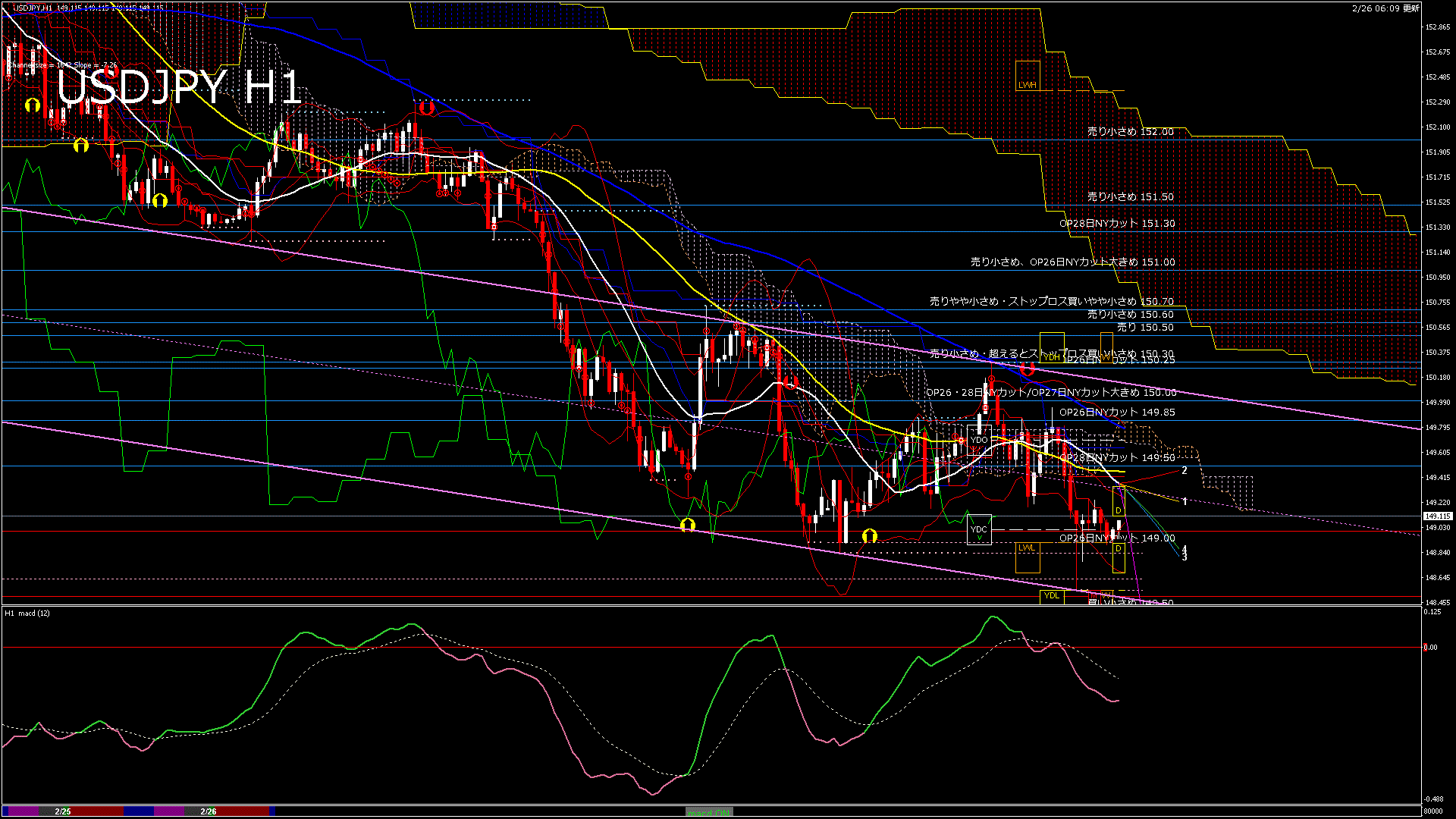Click the USDJPY H1 chart title

pos(179,86)
